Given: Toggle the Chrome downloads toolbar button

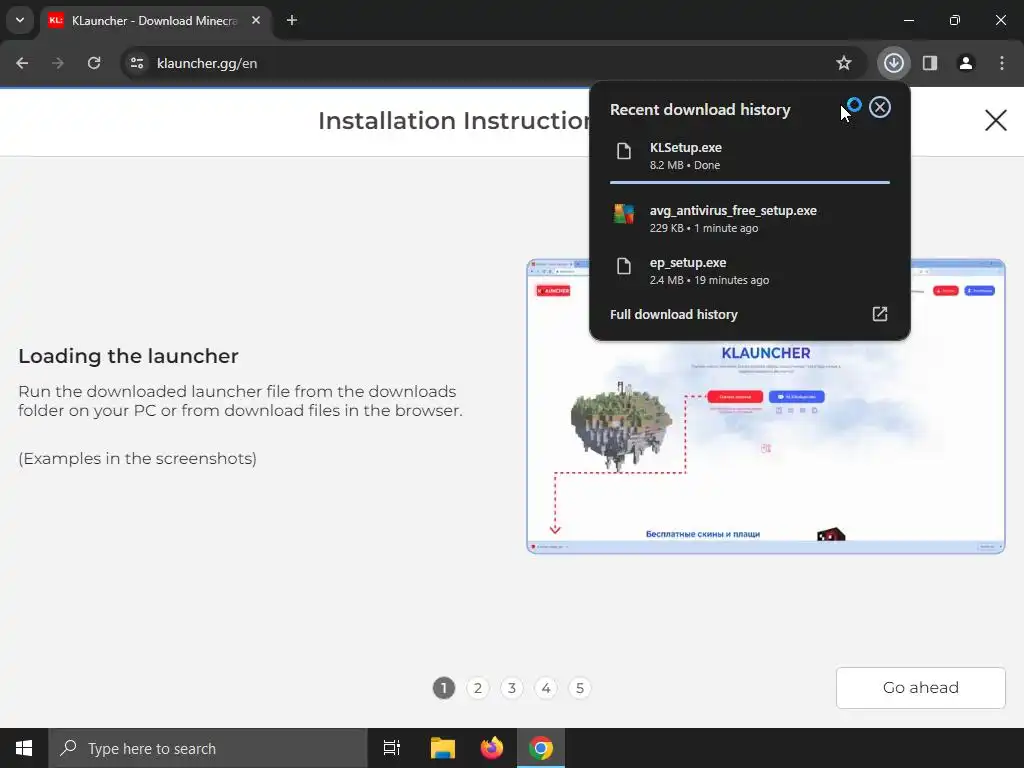Looking at the screenshot, I should pyautogui.click(x=893, y=63).
